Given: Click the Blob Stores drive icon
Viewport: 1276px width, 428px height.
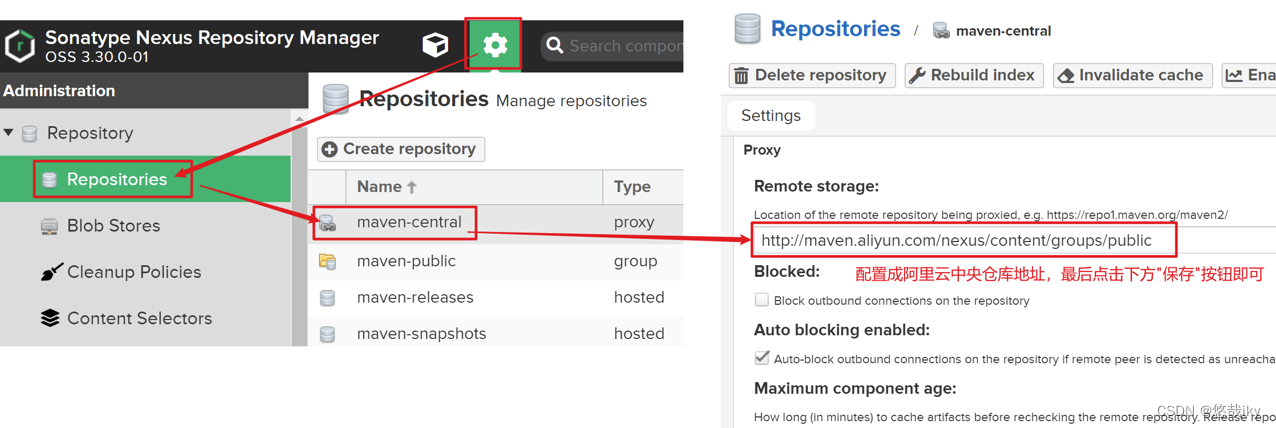Looking at the screenshot, I should click(x=49, y=227).
